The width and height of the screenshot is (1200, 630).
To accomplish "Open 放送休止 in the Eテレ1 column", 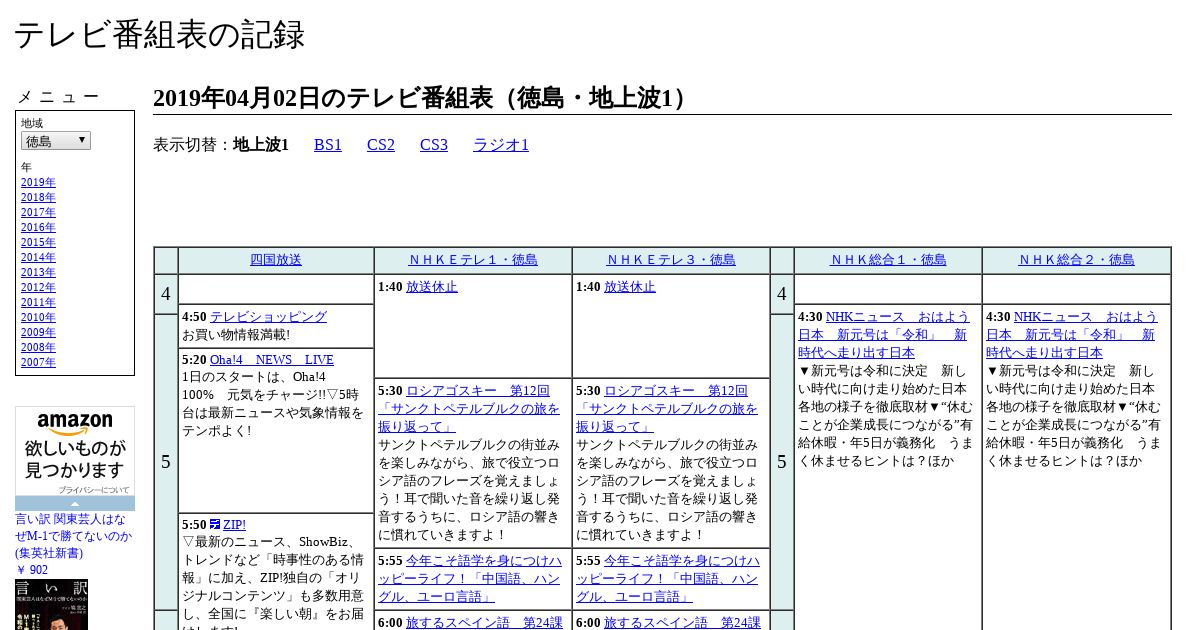I will pyautogui.click(x=432, y=287).
